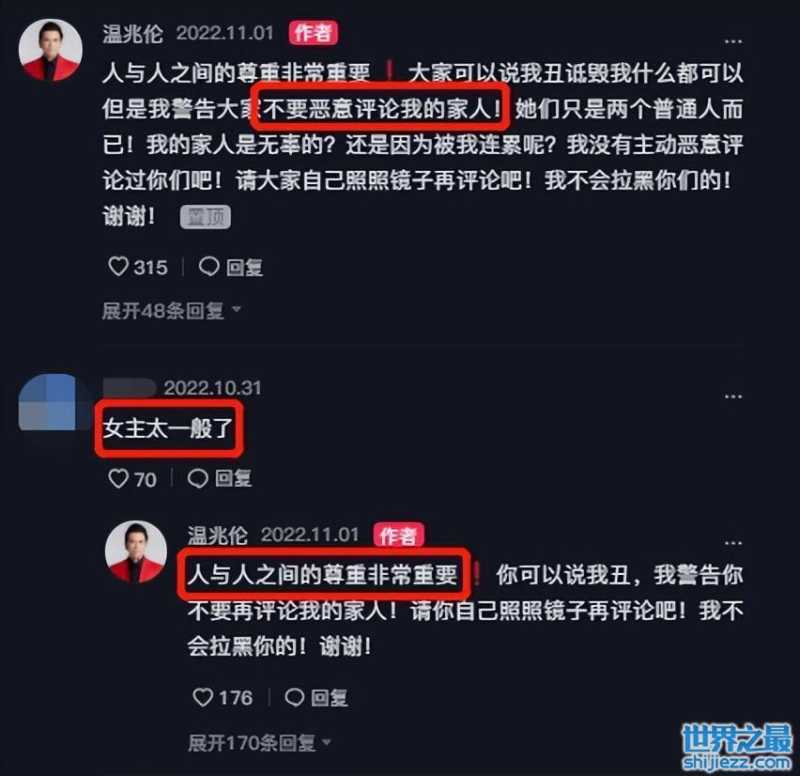The image size is (800, 776).
Task: Open the blurred avatar of the 2022.10.31 commenter
Action: tap(47, 402)
